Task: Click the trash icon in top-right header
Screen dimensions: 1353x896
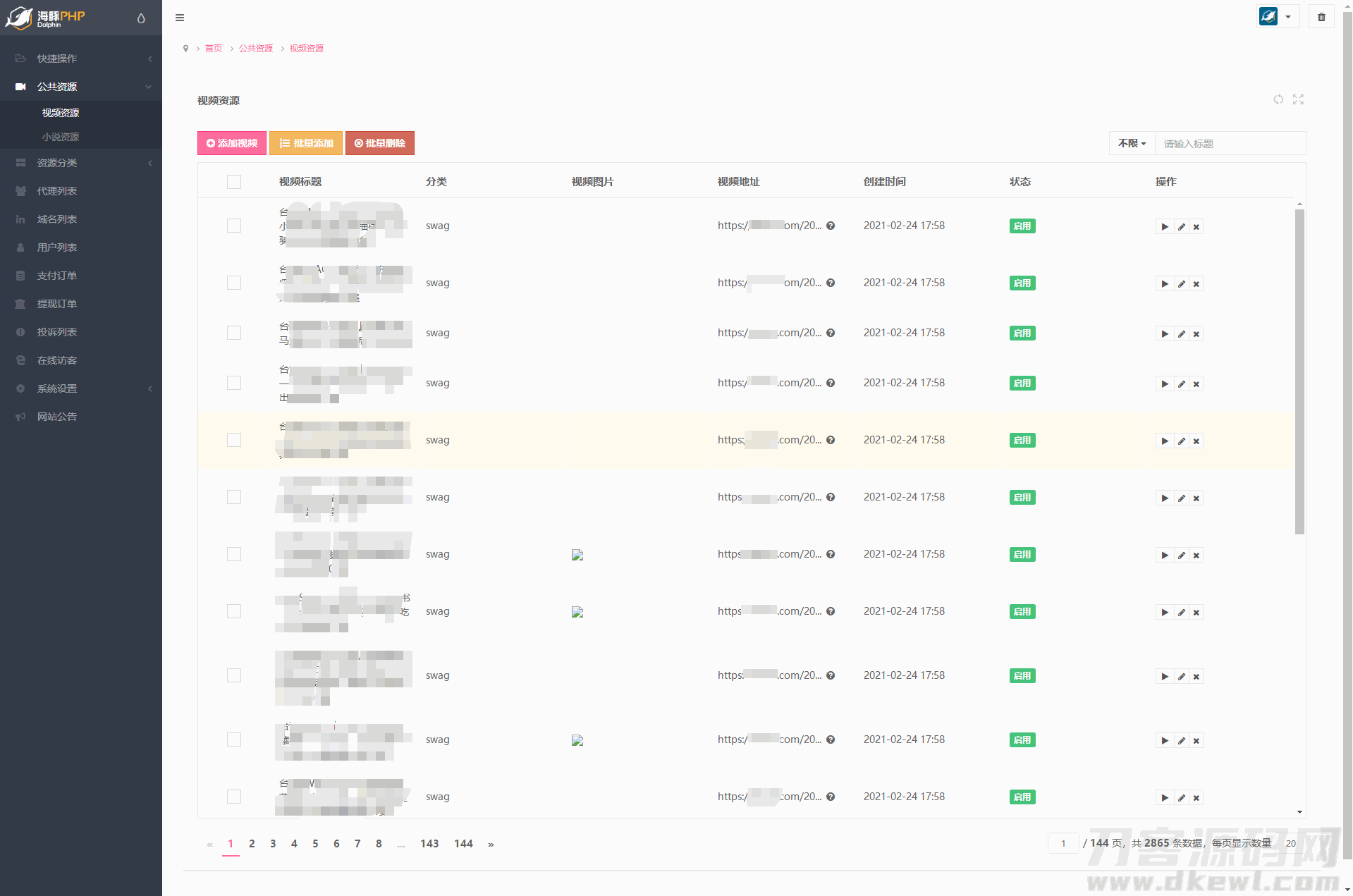Action: coord(1321,17)
